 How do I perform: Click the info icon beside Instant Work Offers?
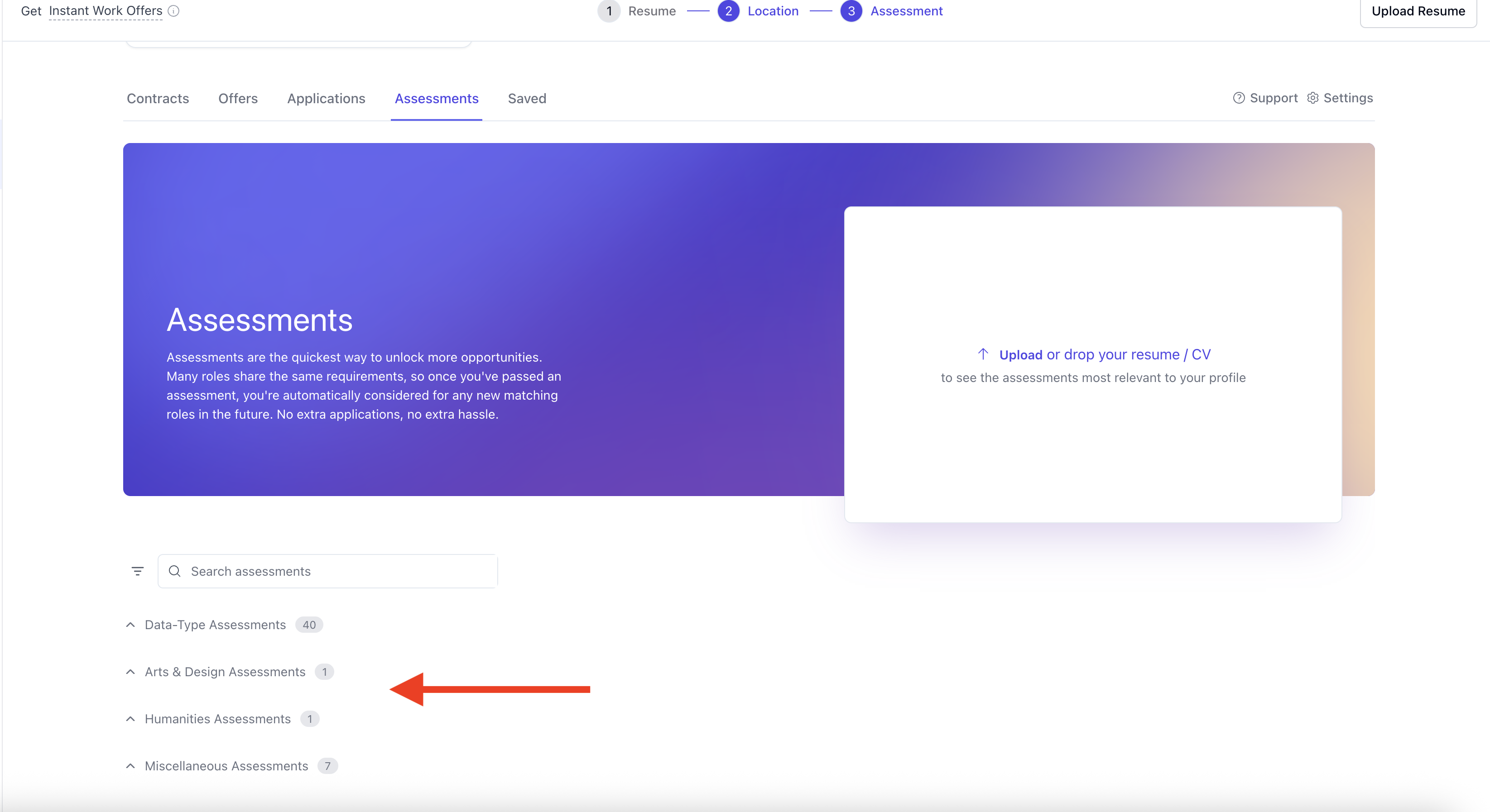[173, 11]
